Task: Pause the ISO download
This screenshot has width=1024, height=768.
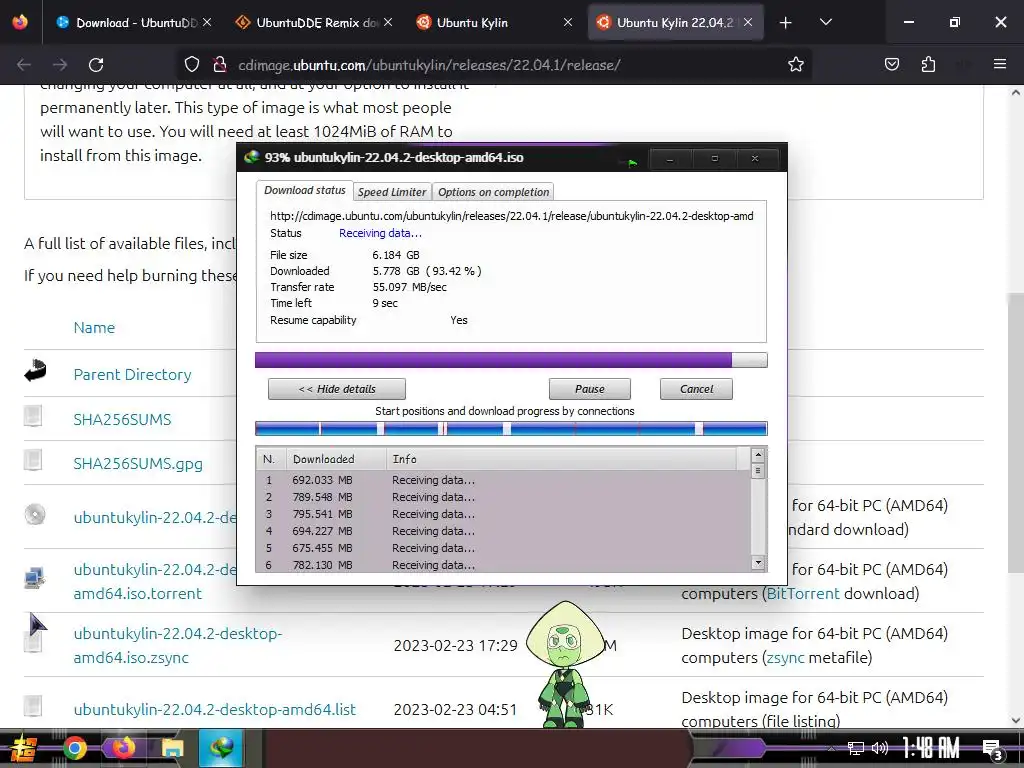Action: (x=590, y=389)
